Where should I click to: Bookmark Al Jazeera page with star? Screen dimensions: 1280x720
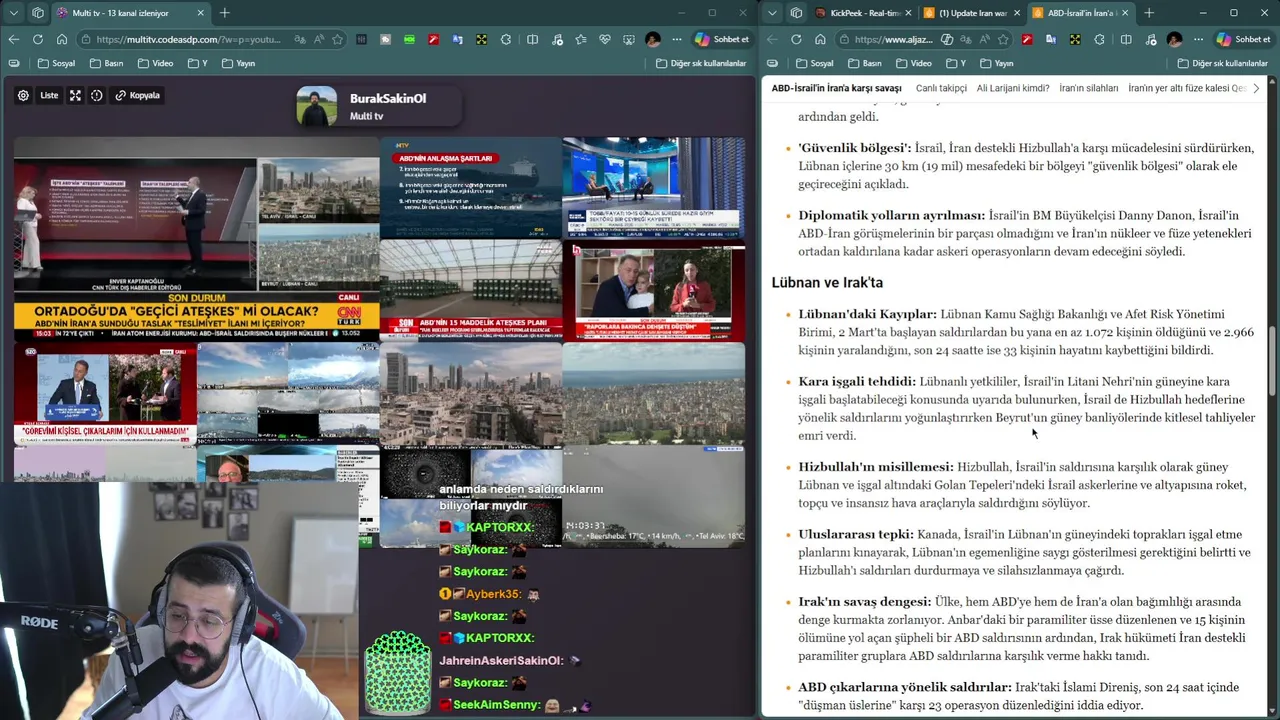point(1003,39)
